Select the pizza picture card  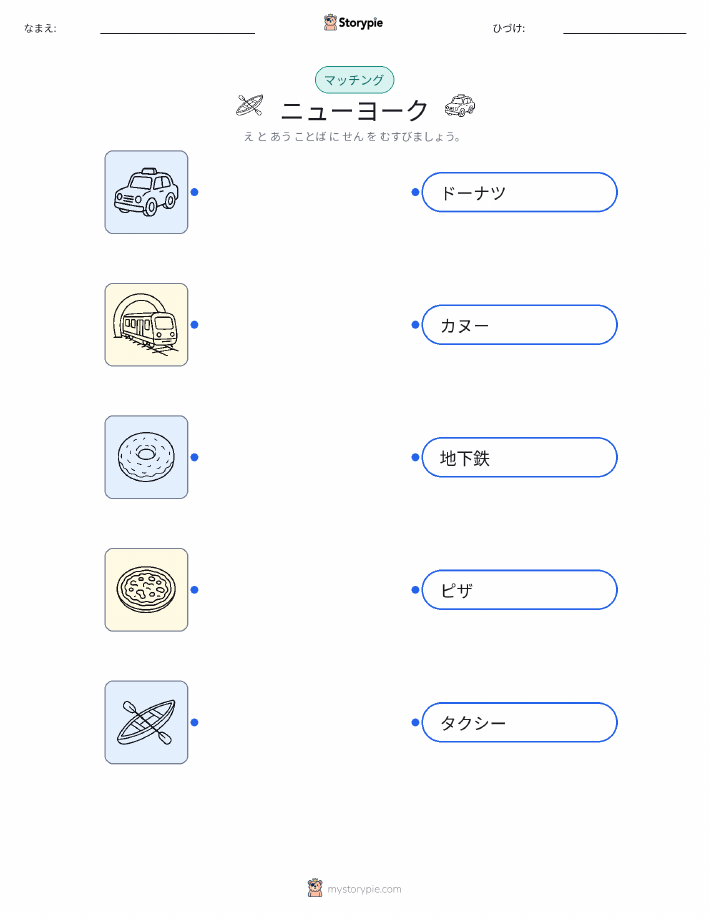146,590
